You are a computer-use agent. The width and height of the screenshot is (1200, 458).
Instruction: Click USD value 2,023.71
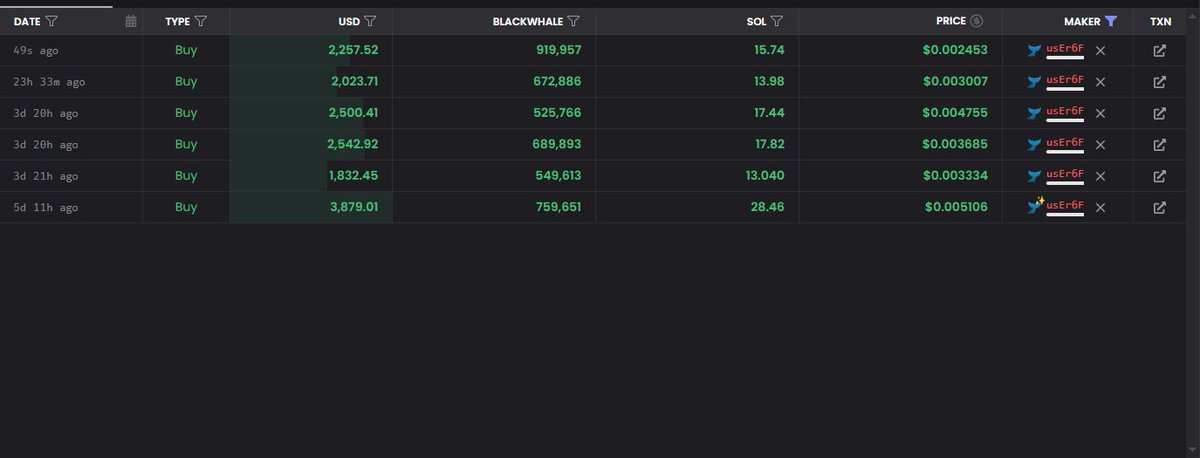tap(353, 82)
